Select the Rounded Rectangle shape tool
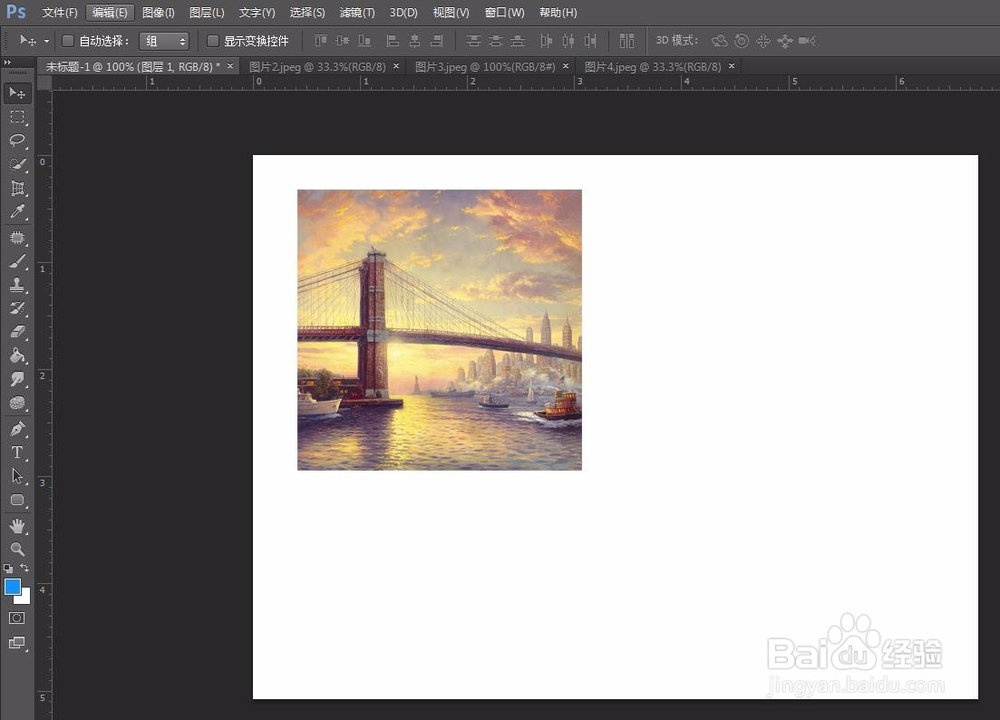Screen dimensions: 1000x720 pos(17,500)
